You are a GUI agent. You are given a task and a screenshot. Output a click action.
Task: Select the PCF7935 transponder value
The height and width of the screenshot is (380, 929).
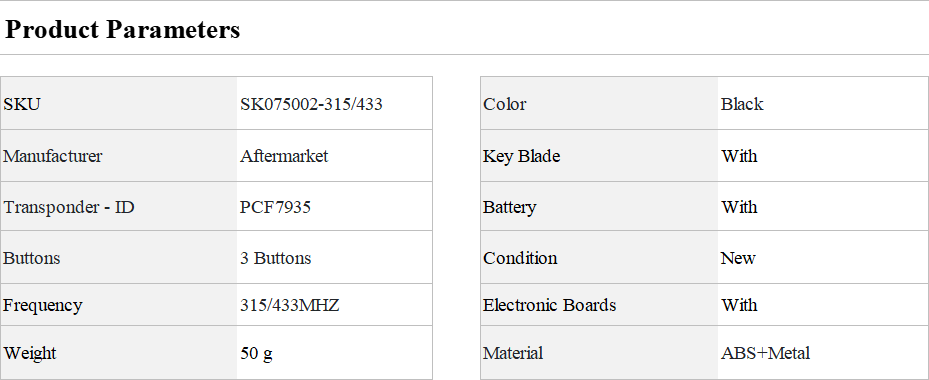[275, 207]
